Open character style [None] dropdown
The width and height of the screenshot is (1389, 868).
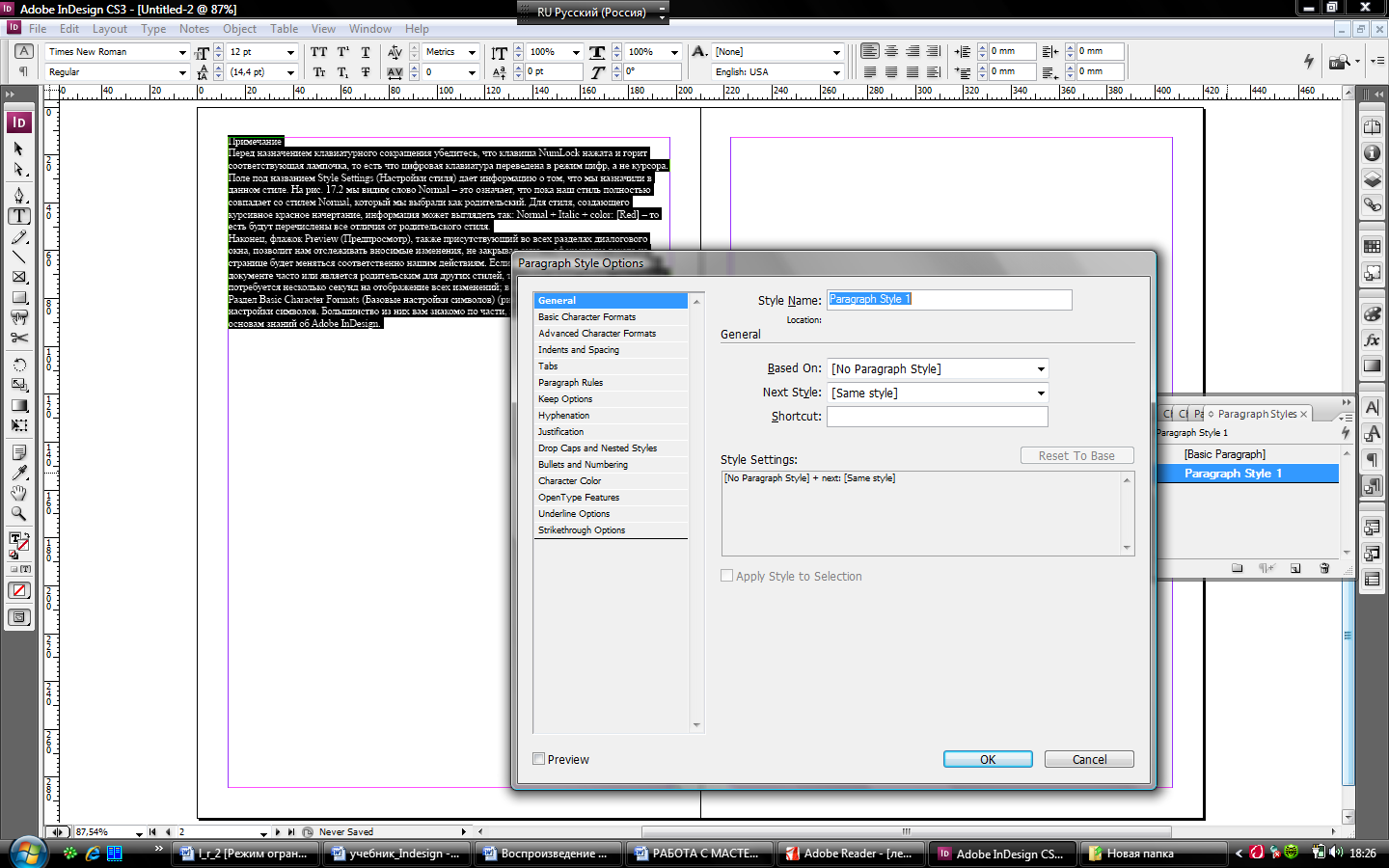click(836, 52)
